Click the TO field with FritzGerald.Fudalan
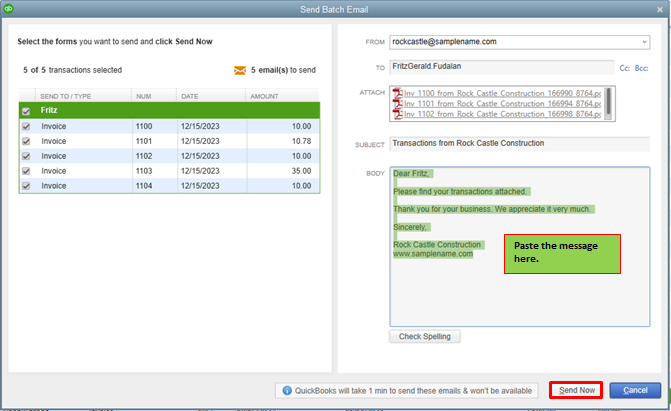Image resolution: width=671 pixels, height=411 pixels. pos(502,67)
